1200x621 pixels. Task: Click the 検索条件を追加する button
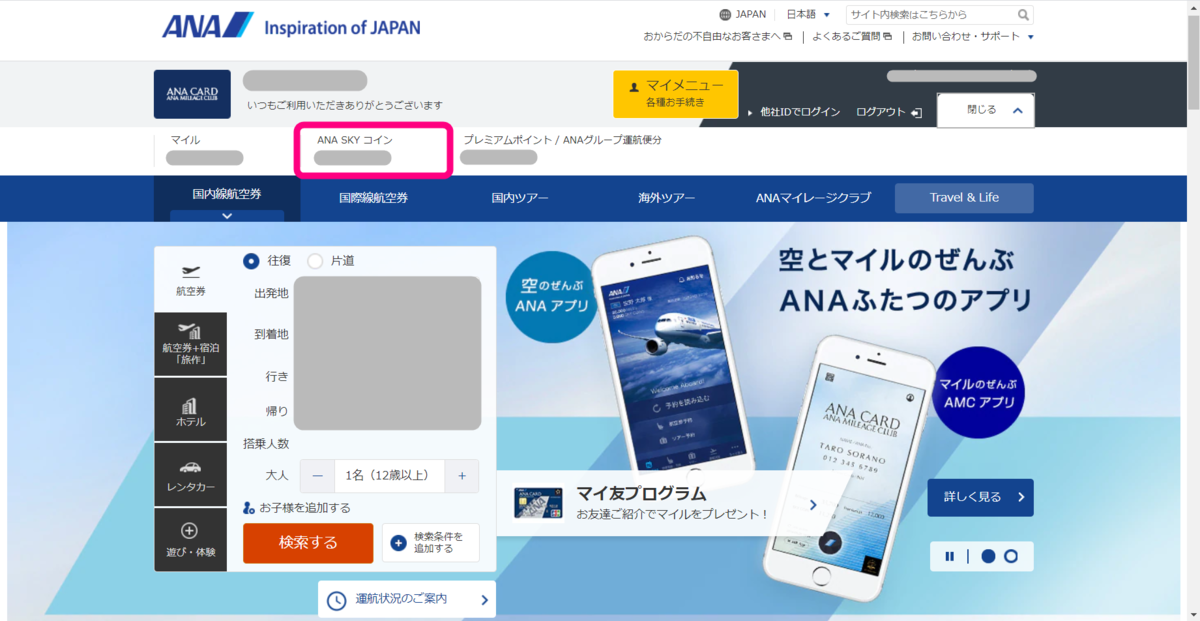pos(430,543)
